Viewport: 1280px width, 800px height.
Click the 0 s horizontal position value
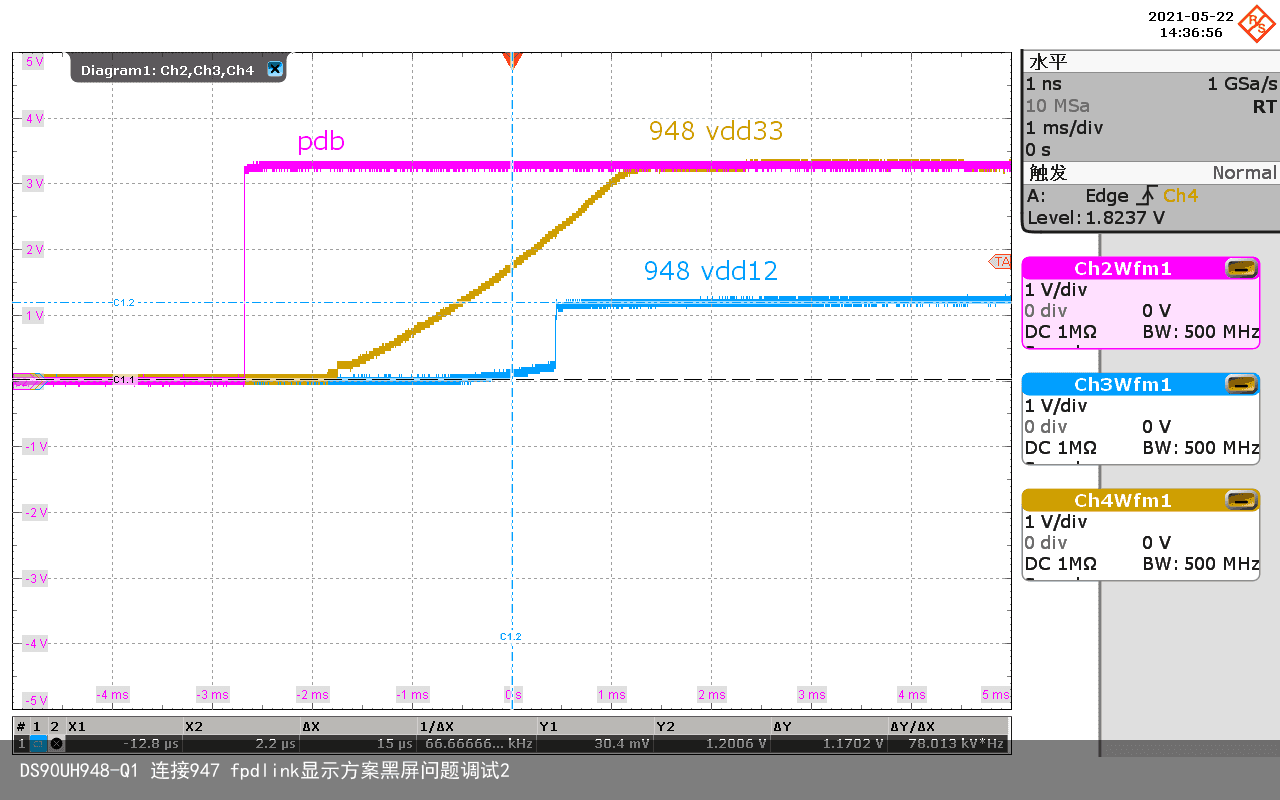click(1037, 150)
